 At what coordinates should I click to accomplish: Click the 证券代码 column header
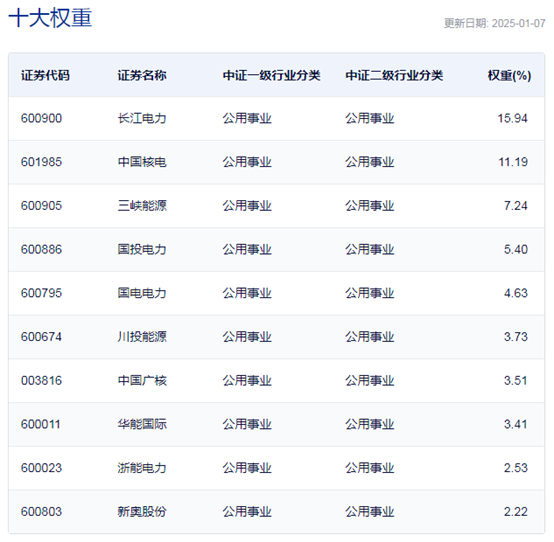point(45,75)
